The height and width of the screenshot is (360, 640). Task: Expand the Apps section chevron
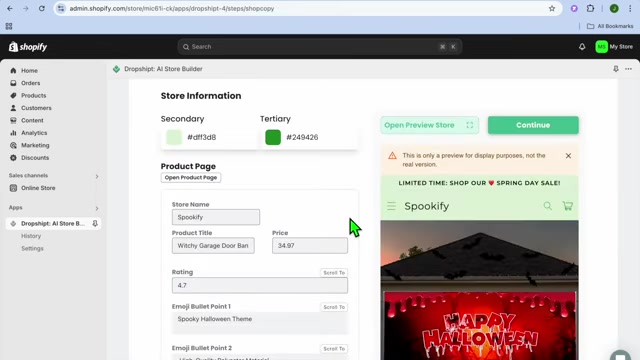pyautogui.click(x=97, y=208)
